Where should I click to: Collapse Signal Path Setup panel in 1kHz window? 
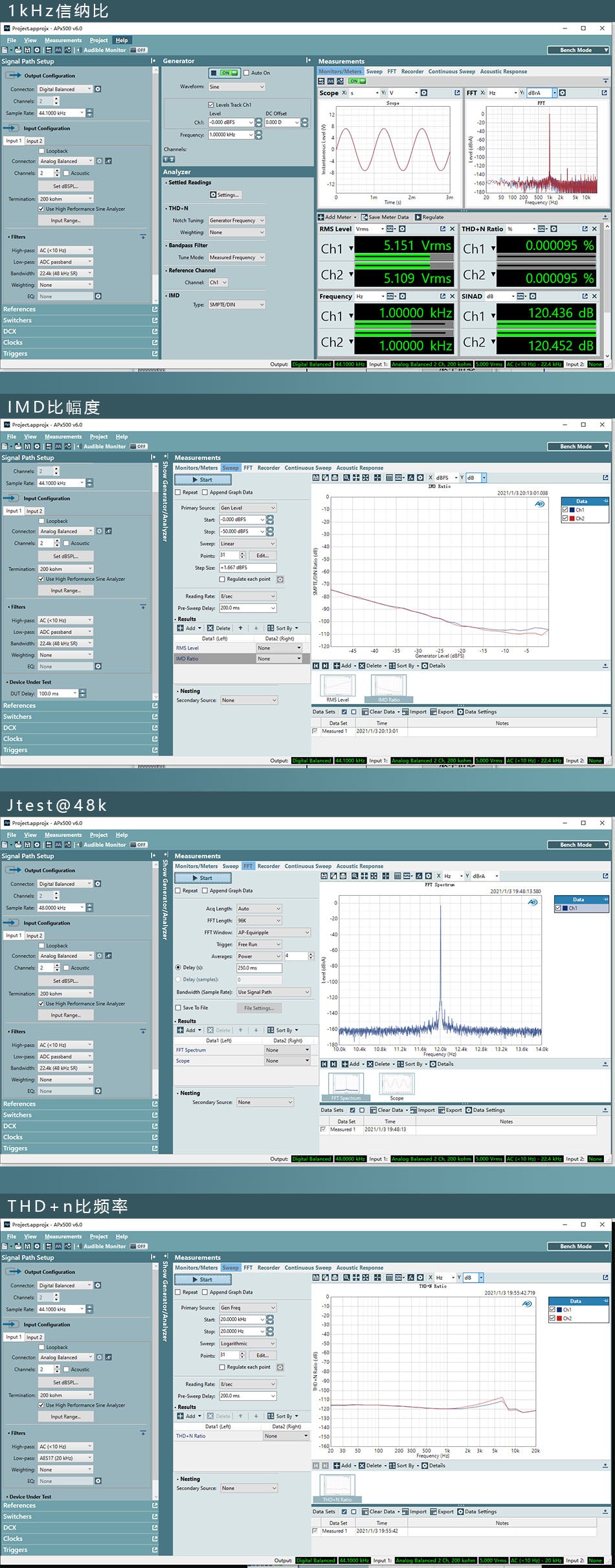[x=153, y=61]
